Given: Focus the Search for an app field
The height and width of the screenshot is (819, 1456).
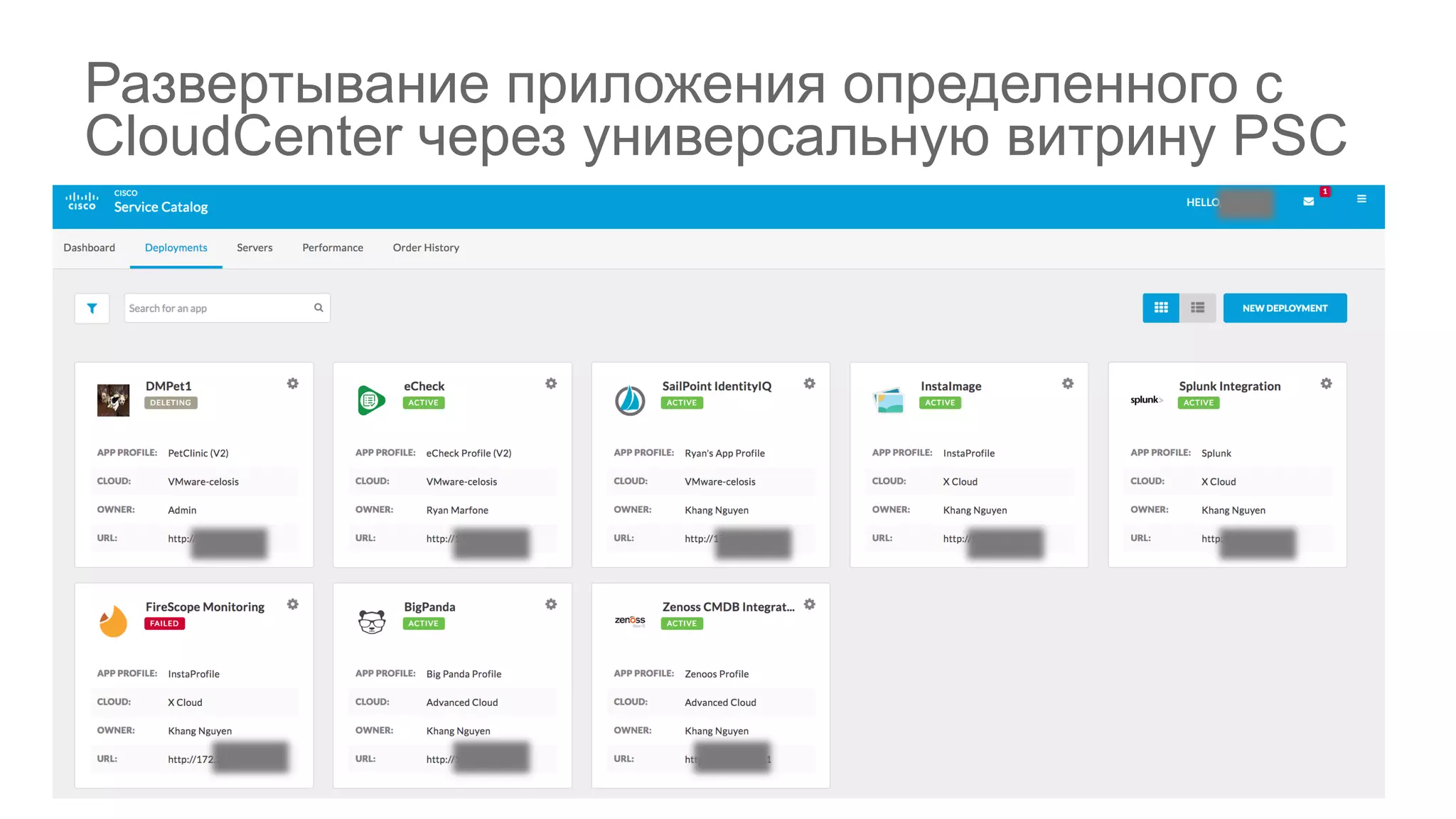Looking at the screenshot, I should [x=227, y=308].
